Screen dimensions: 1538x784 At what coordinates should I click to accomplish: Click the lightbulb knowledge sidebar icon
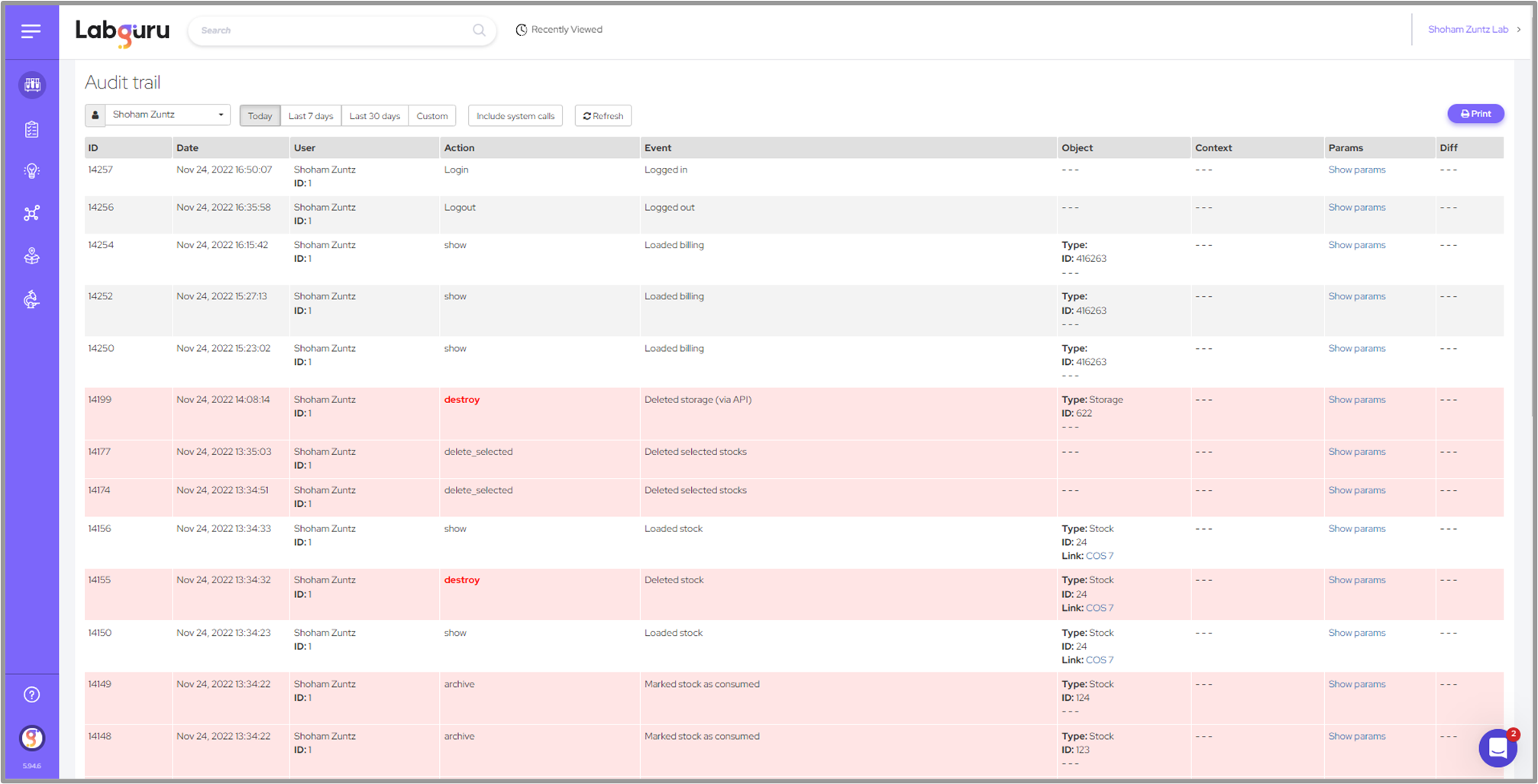pyautogui.click(x=32, y=171)
